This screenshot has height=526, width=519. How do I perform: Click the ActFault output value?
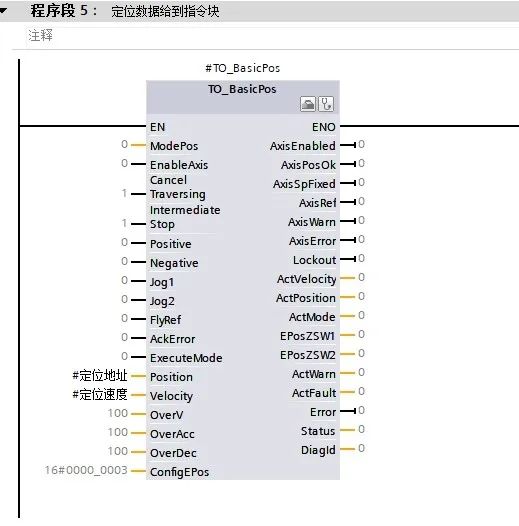[361, 391]
